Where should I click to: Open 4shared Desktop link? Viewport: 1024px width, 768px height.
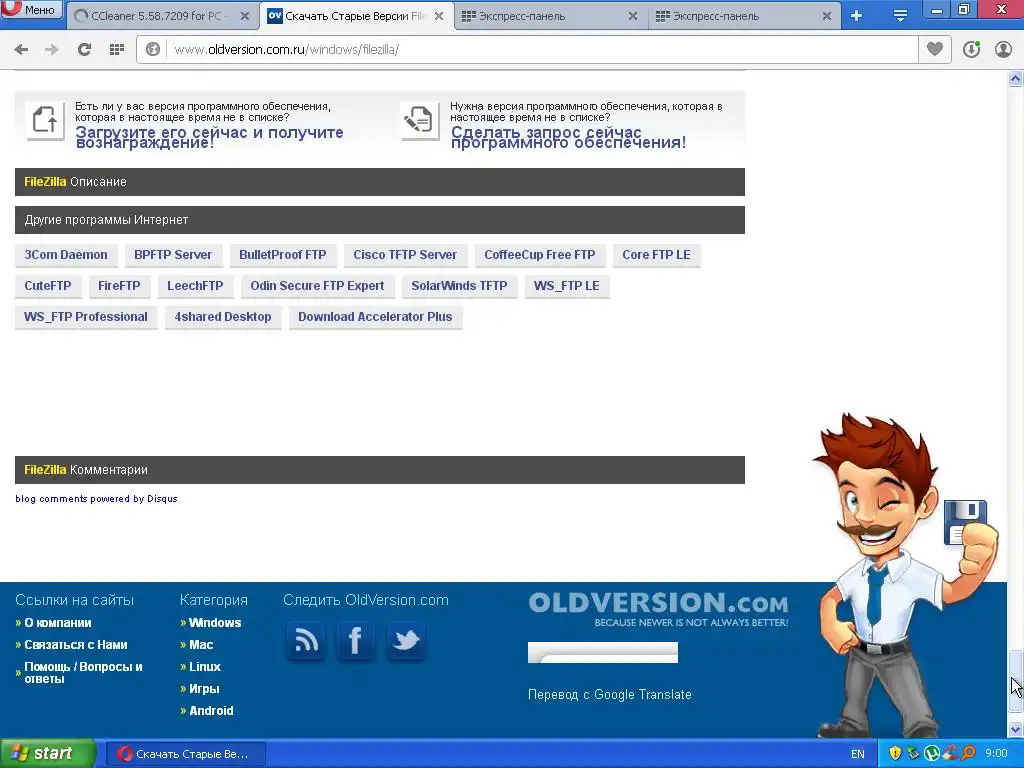pos(223,317)
